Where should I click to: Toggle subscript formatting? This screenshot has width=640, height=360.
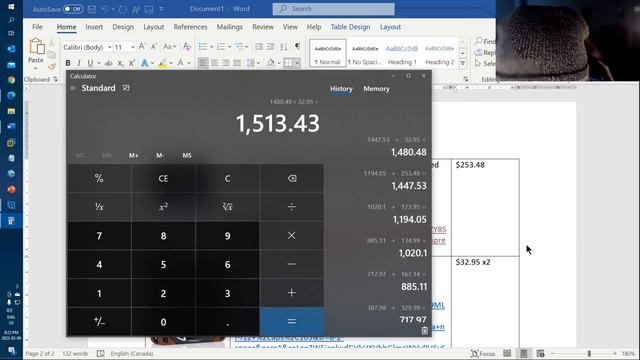click(120, 63)
